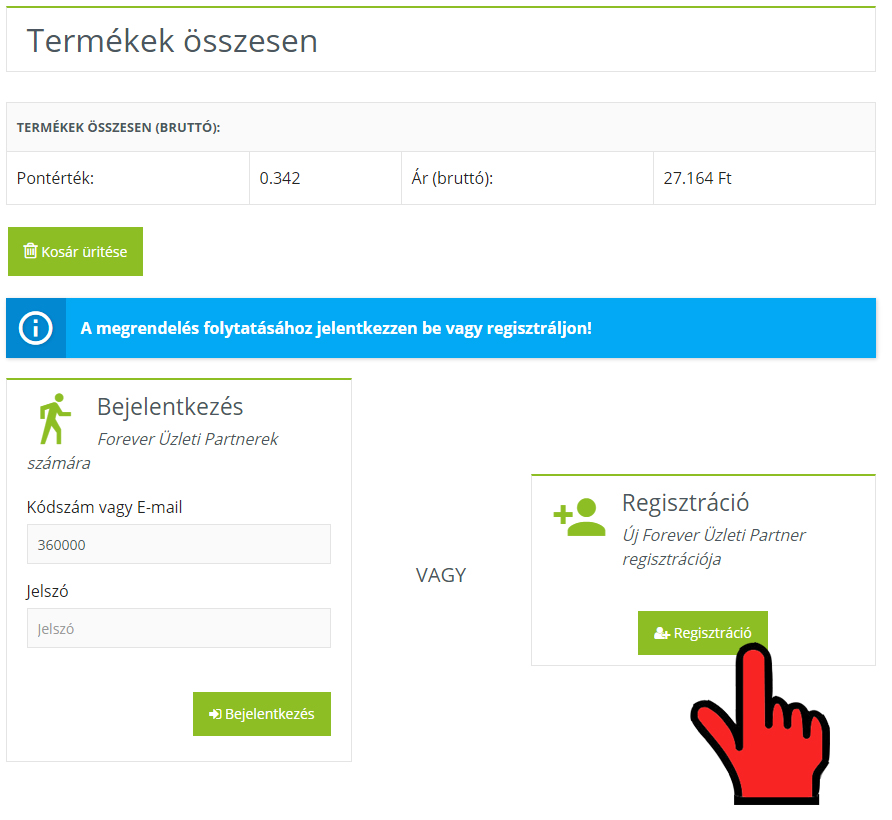Click the Ár (bruttó) label cell
Image resolution: width=892 pixels, height=820 pixels.
pyautogui.click(x=452, y=178)
